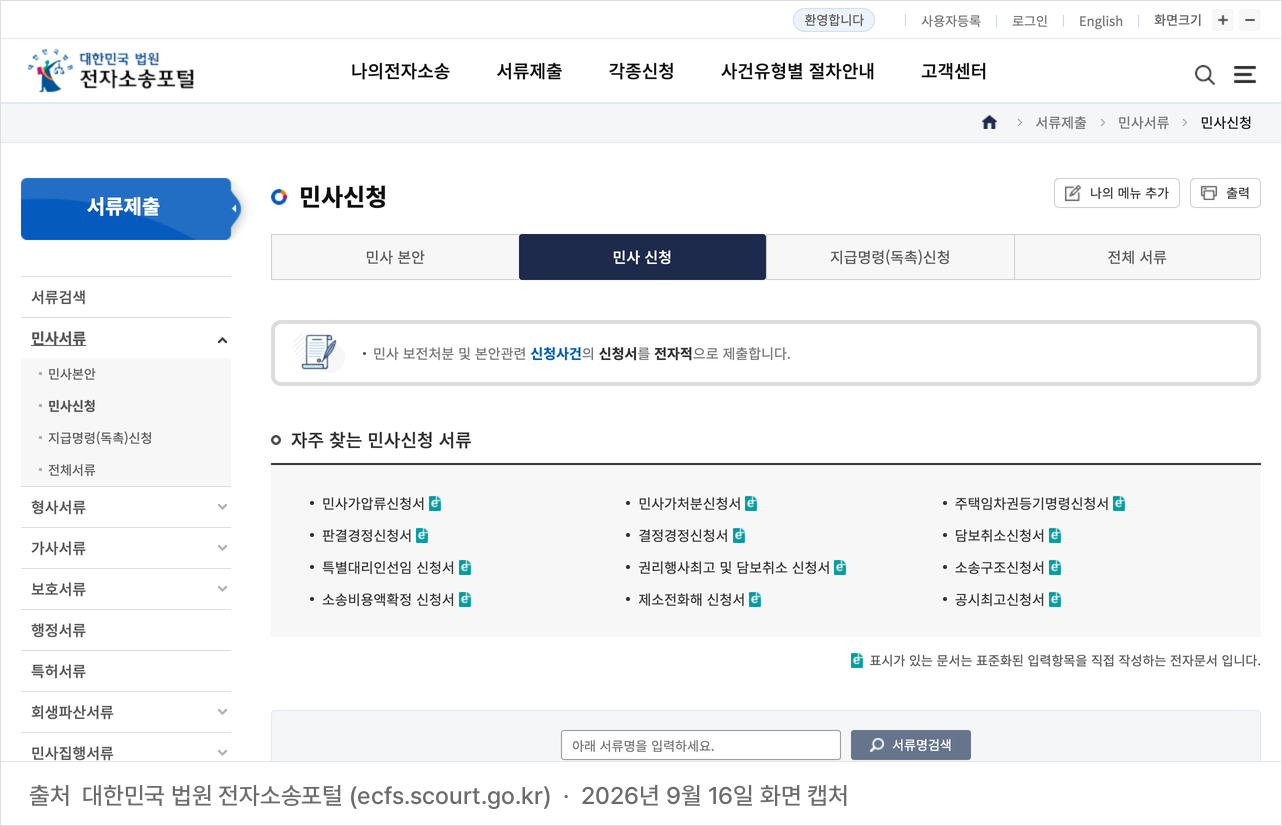Viewport: 1282px width, 826px height.
Task: Select 지급명령(독촉)신청 in the sidebar submenu
Action: 100,438
